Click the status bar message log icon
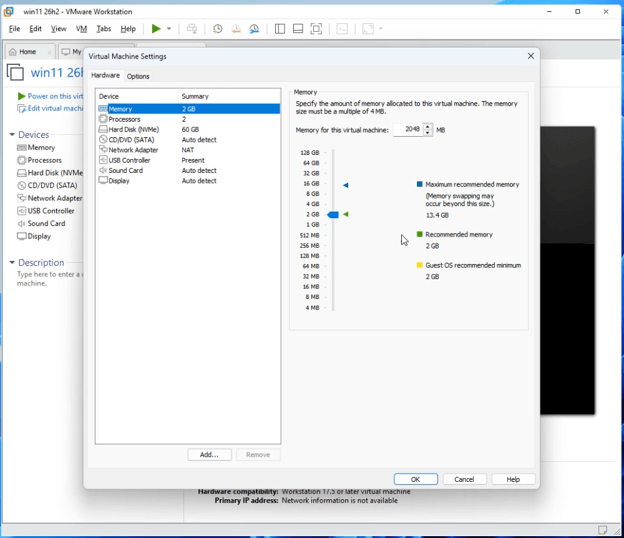 click(603, 530)
